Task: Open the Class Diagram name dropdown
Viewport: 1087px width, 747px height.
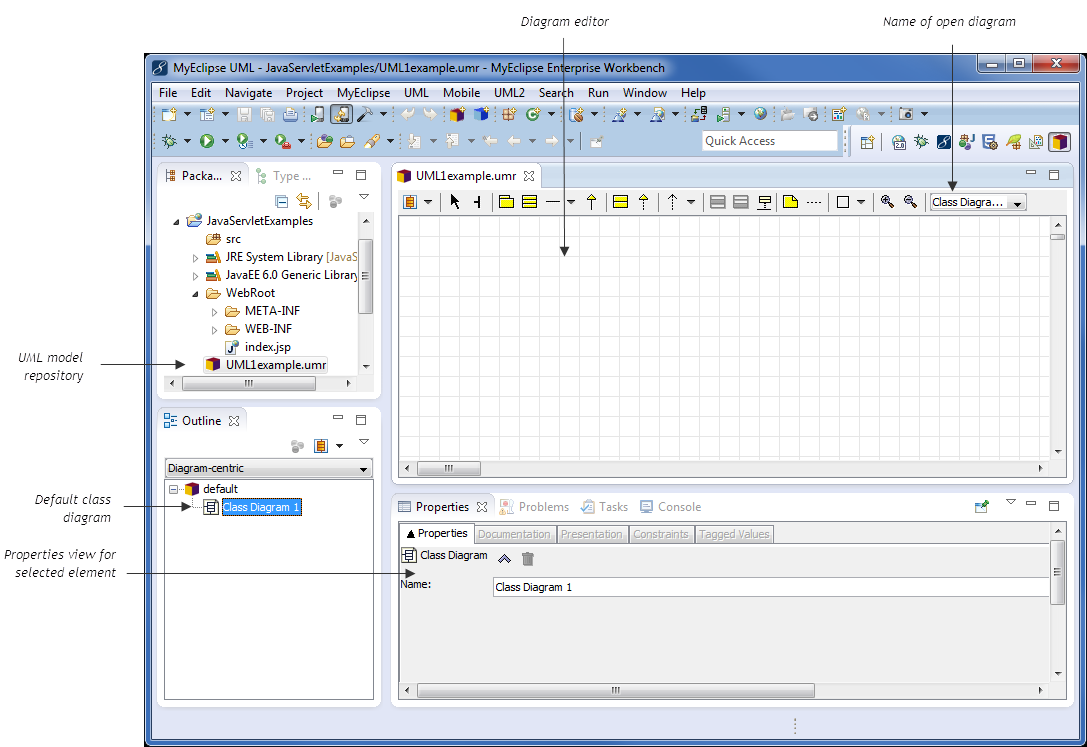Action: click(1017, 203)
